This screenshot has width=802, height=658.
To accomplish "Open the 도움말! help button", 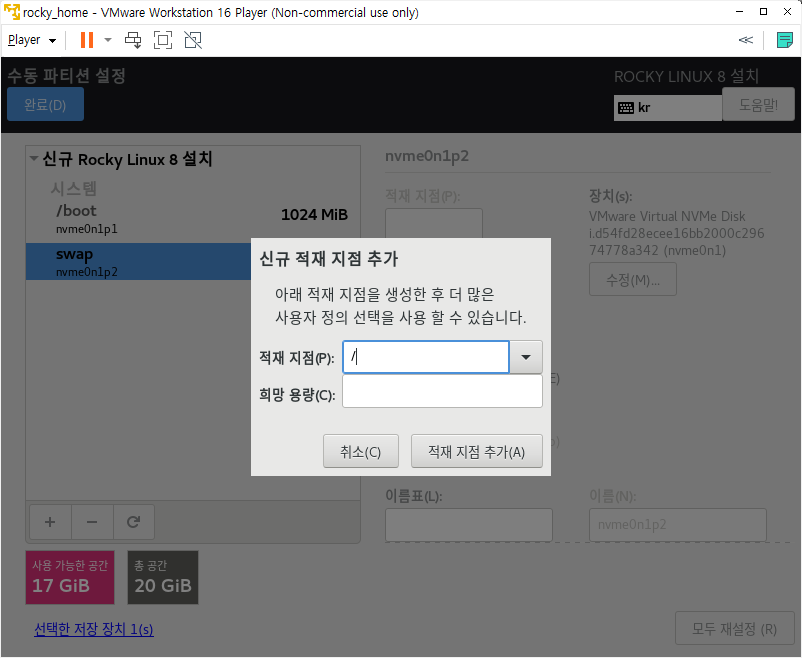I will (x=758, y=104).
